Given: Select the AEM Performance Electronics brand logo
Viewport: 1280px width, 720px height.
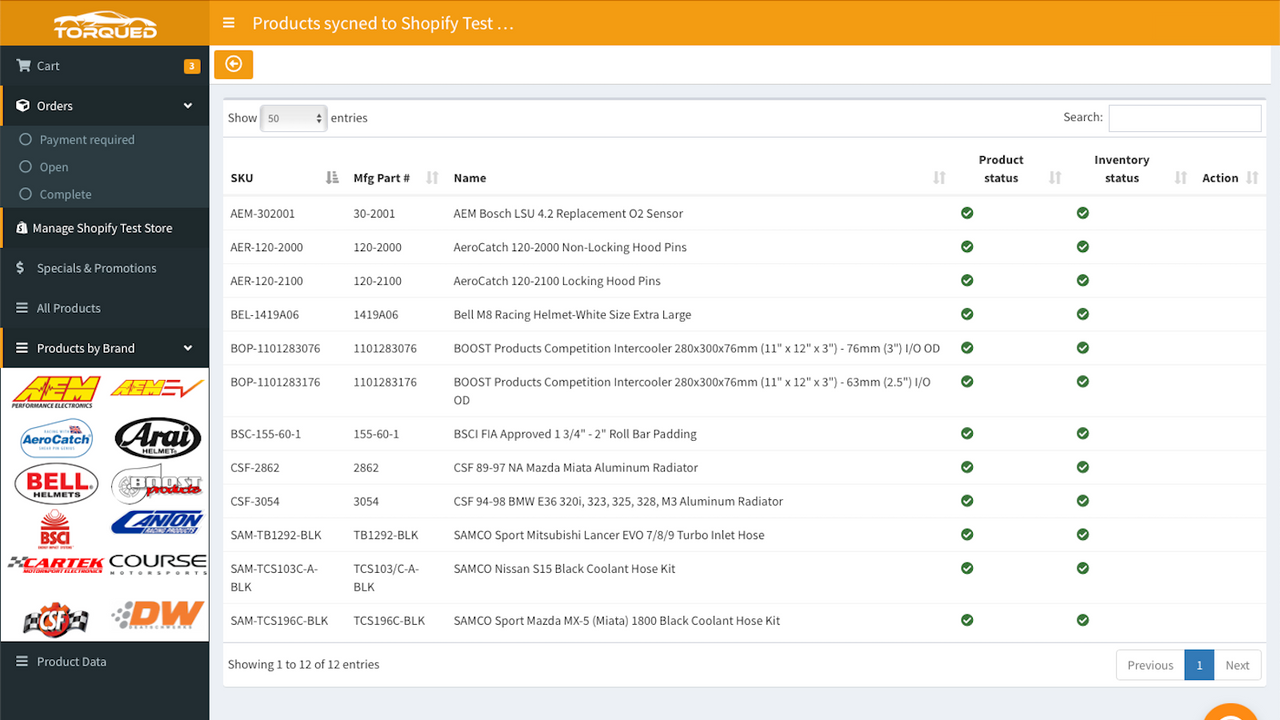Looking at the screenshot, I should [56, 392].
